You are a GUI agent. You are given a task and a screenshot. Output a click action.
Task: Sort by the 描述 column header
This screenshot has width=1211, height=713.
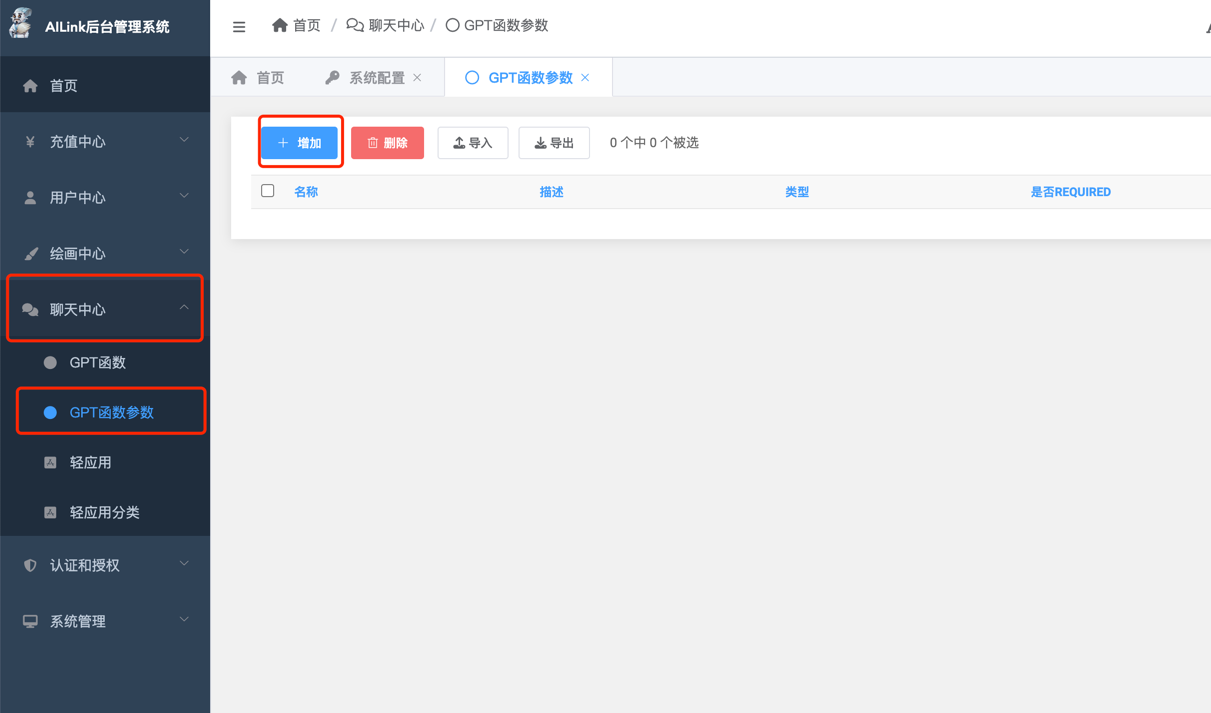point(552,192)
